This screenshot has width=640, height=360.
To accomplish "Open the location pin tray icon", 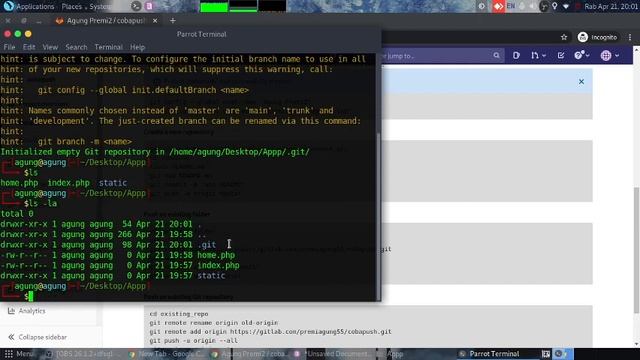I will (x=555, y=6).
